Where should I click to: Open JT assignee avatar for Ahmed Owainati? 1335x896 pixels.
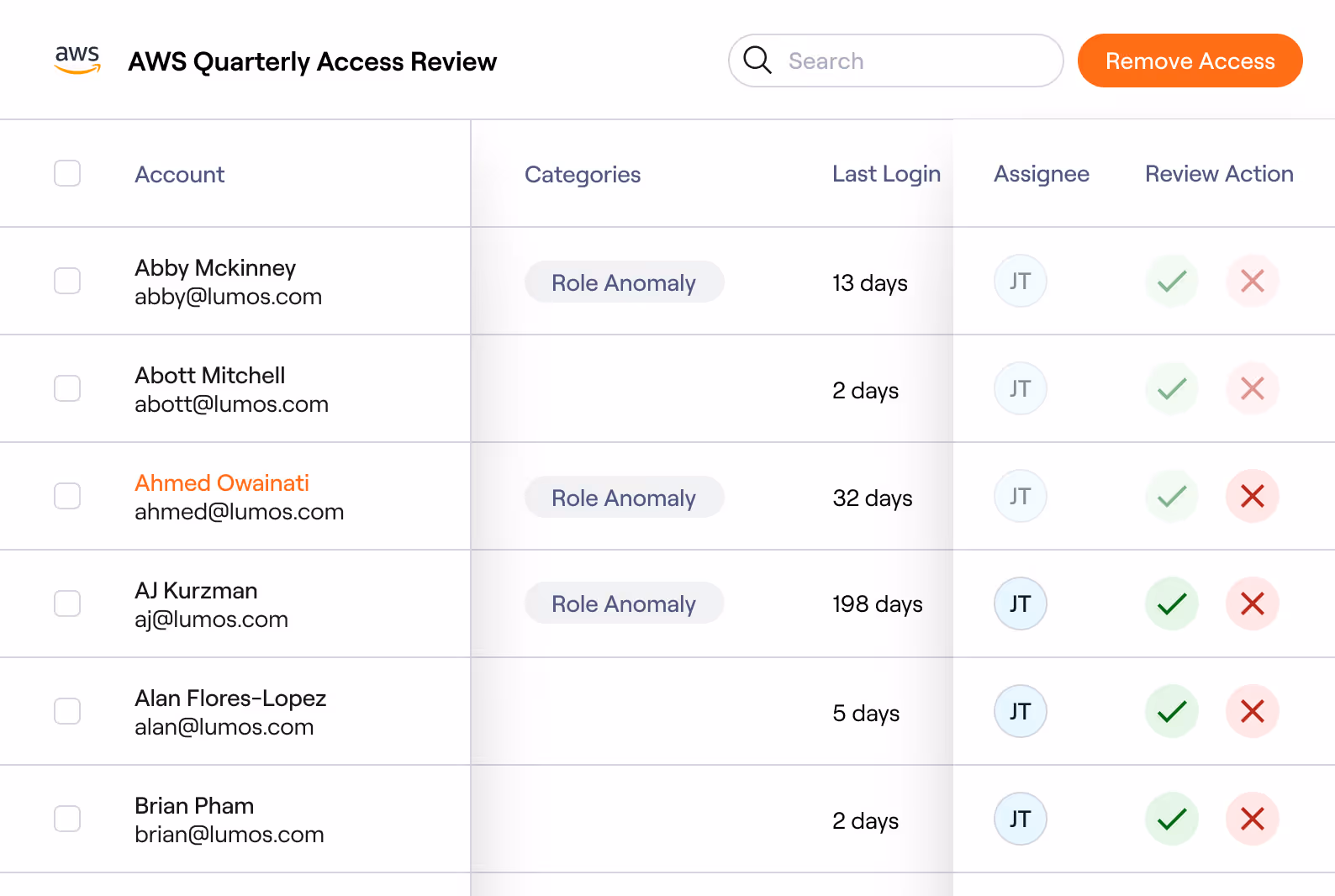1021,496
